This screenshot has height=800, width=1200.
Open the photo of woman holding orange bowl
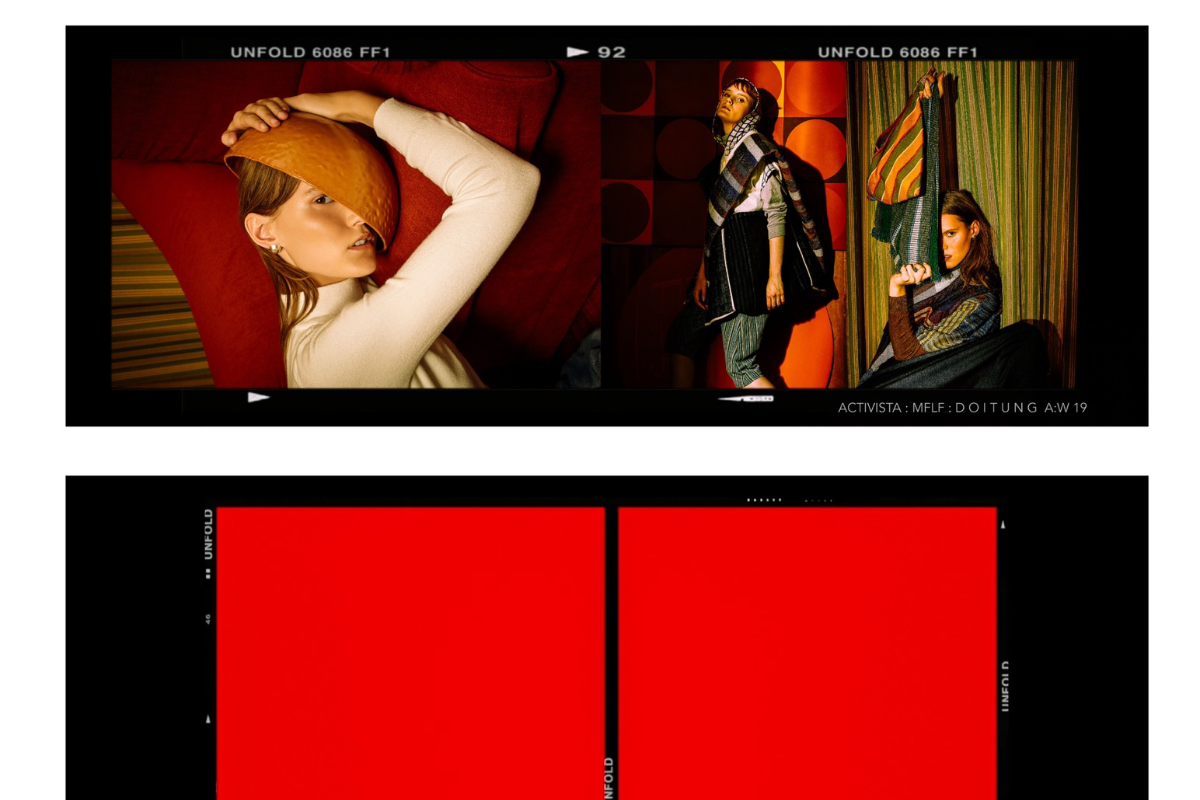click(355, 225)
